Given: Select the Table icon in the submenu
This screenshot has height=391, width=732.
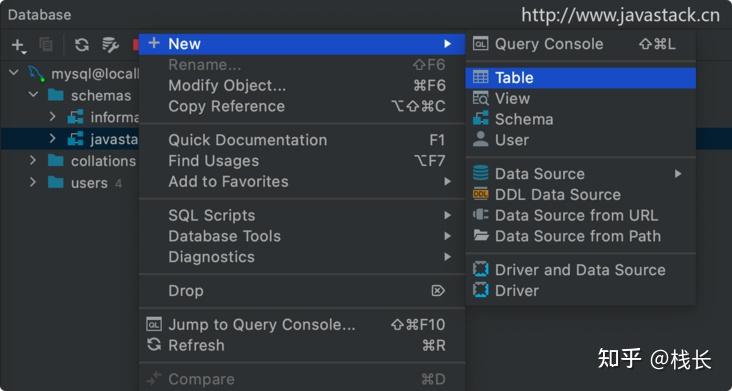Looking at the screenshot, I should tap(480, 77).
